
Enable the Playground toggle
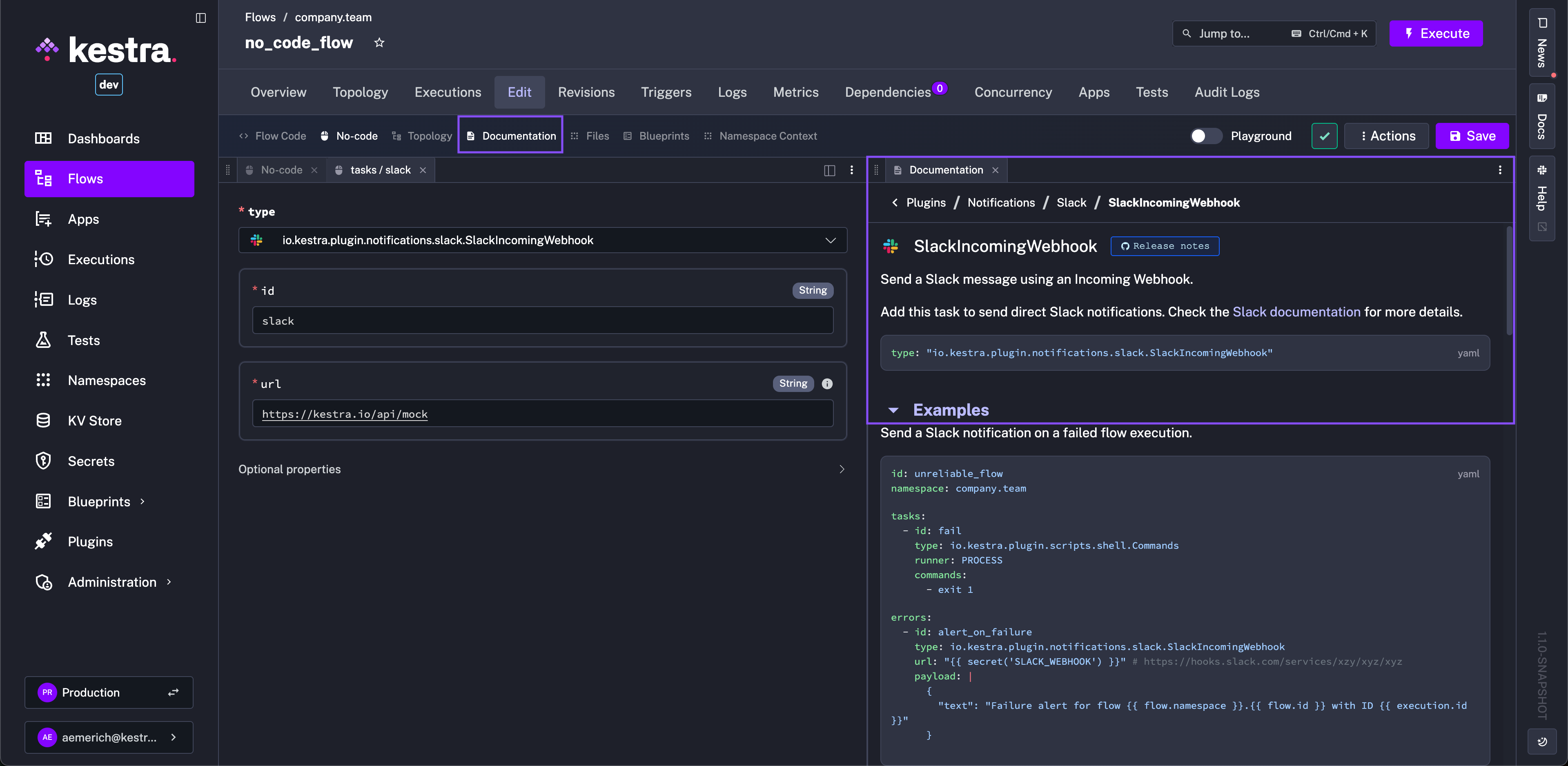click(x=1206, y=136)
